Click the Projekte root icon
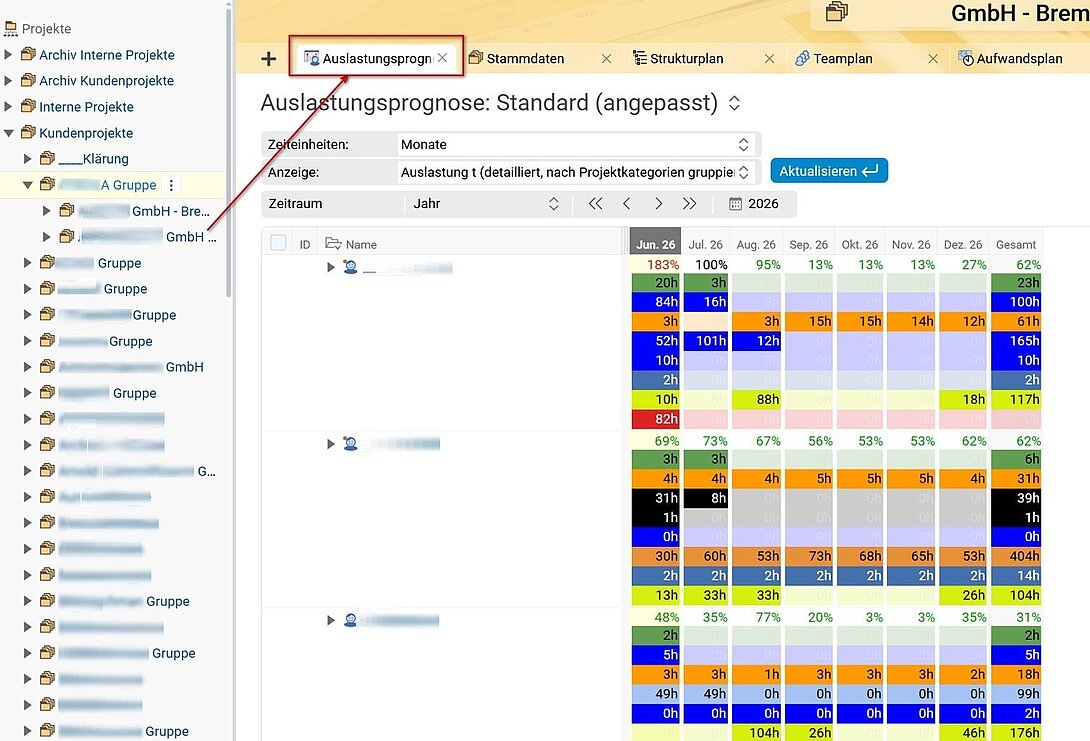This screenshot has height=741, width=1090. (x=10, y=28)
